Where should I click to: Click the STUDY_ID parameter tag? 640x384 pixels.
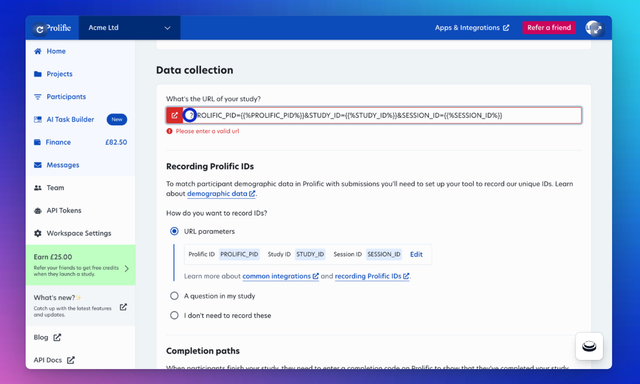coord(310,254)
